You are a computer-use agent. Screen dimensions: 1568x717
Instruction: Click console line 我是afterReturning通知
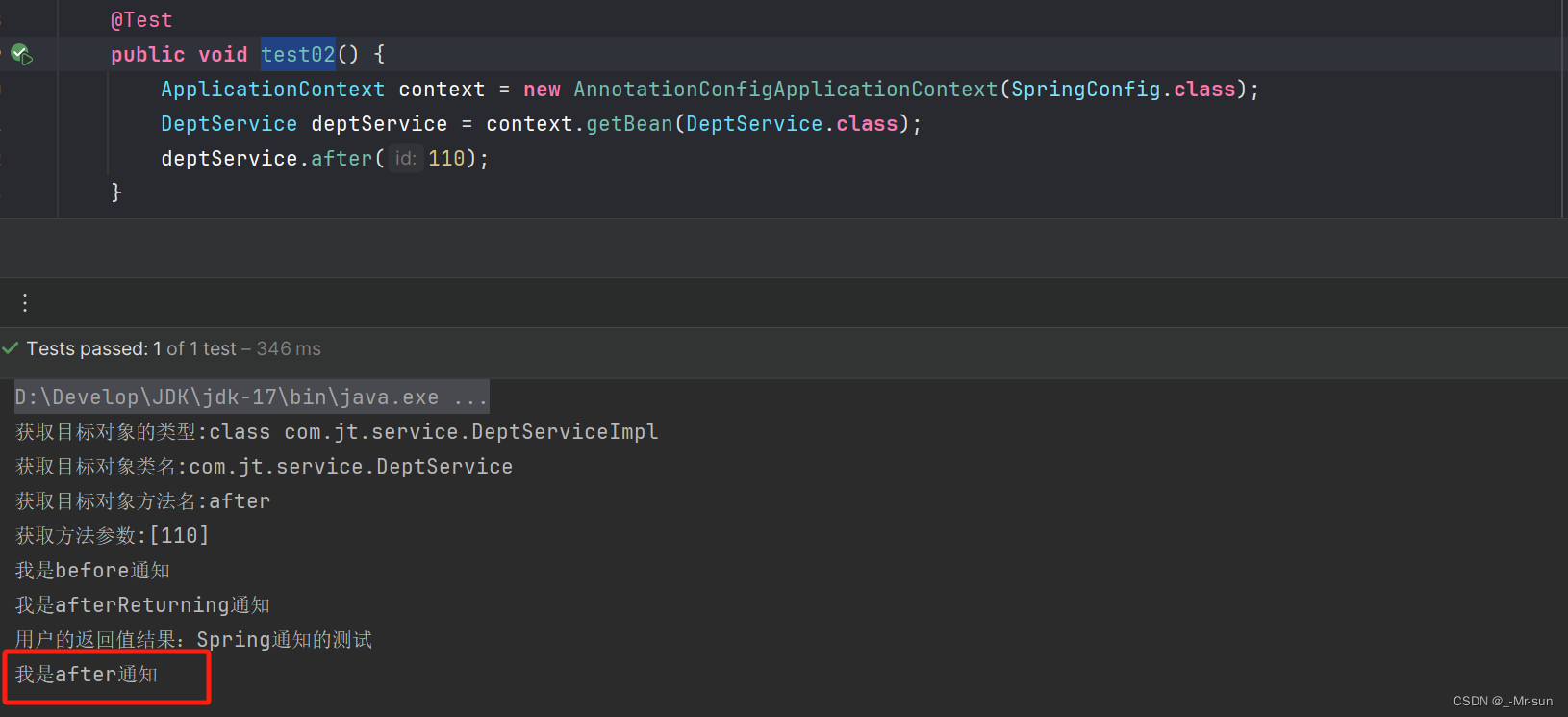142,605
